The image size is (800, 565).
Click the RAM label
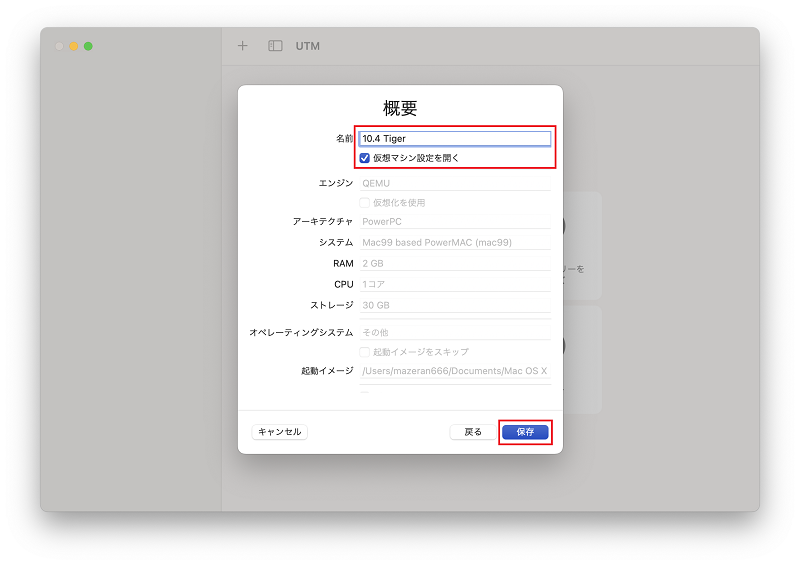(343, 263)
